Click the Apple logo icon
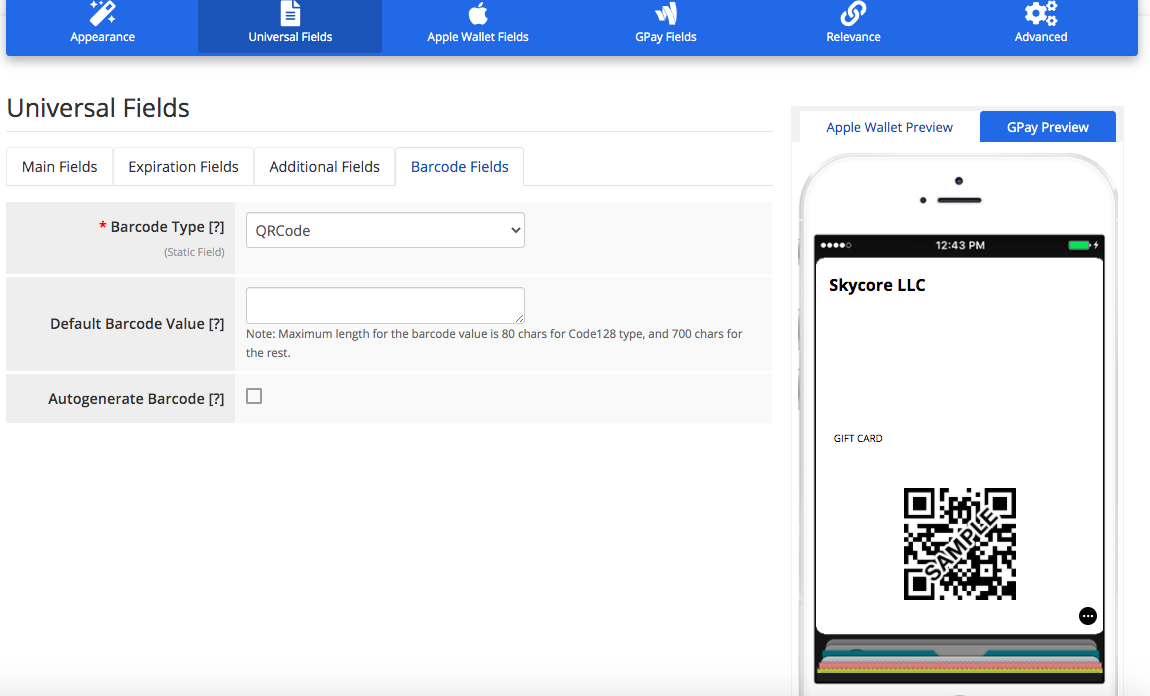1150x696 pixels. coord(478,13)
